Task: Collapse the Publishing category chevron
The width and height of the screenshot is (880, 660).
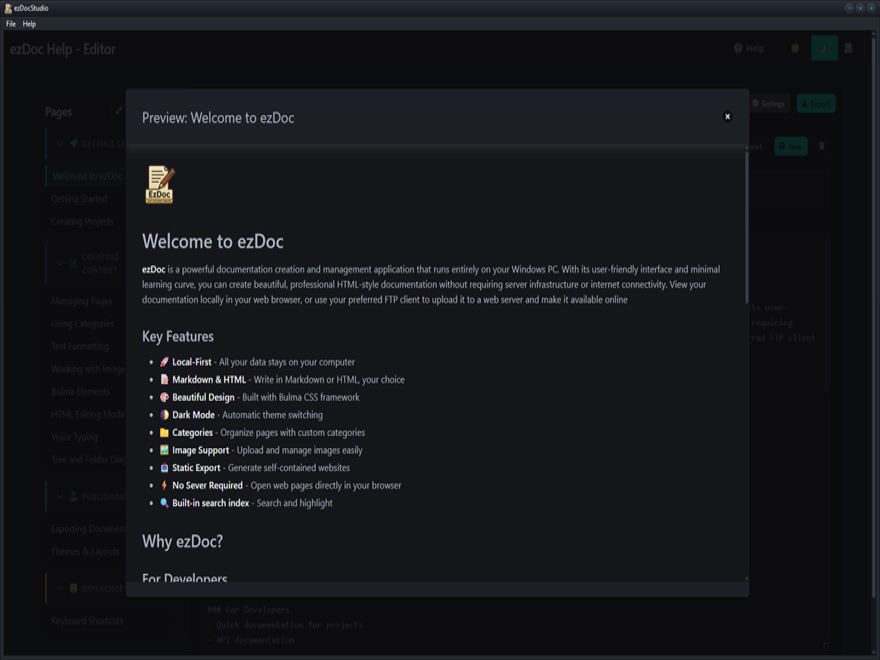Action: 60,496
